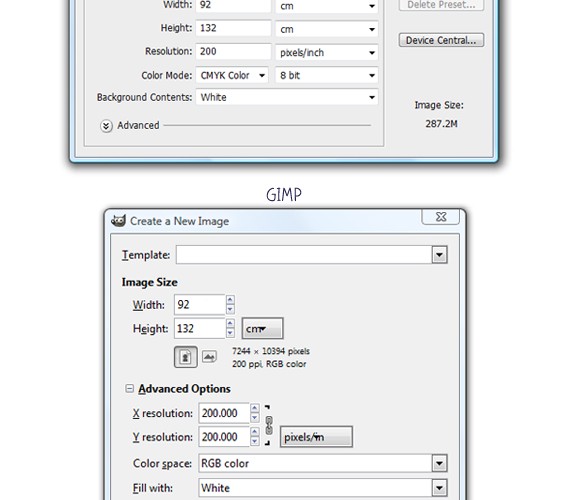This screenshot has width=565, height=500.
Task: Open Photoshop Color Mode CMYK dropdown
Action: (232, 75)
